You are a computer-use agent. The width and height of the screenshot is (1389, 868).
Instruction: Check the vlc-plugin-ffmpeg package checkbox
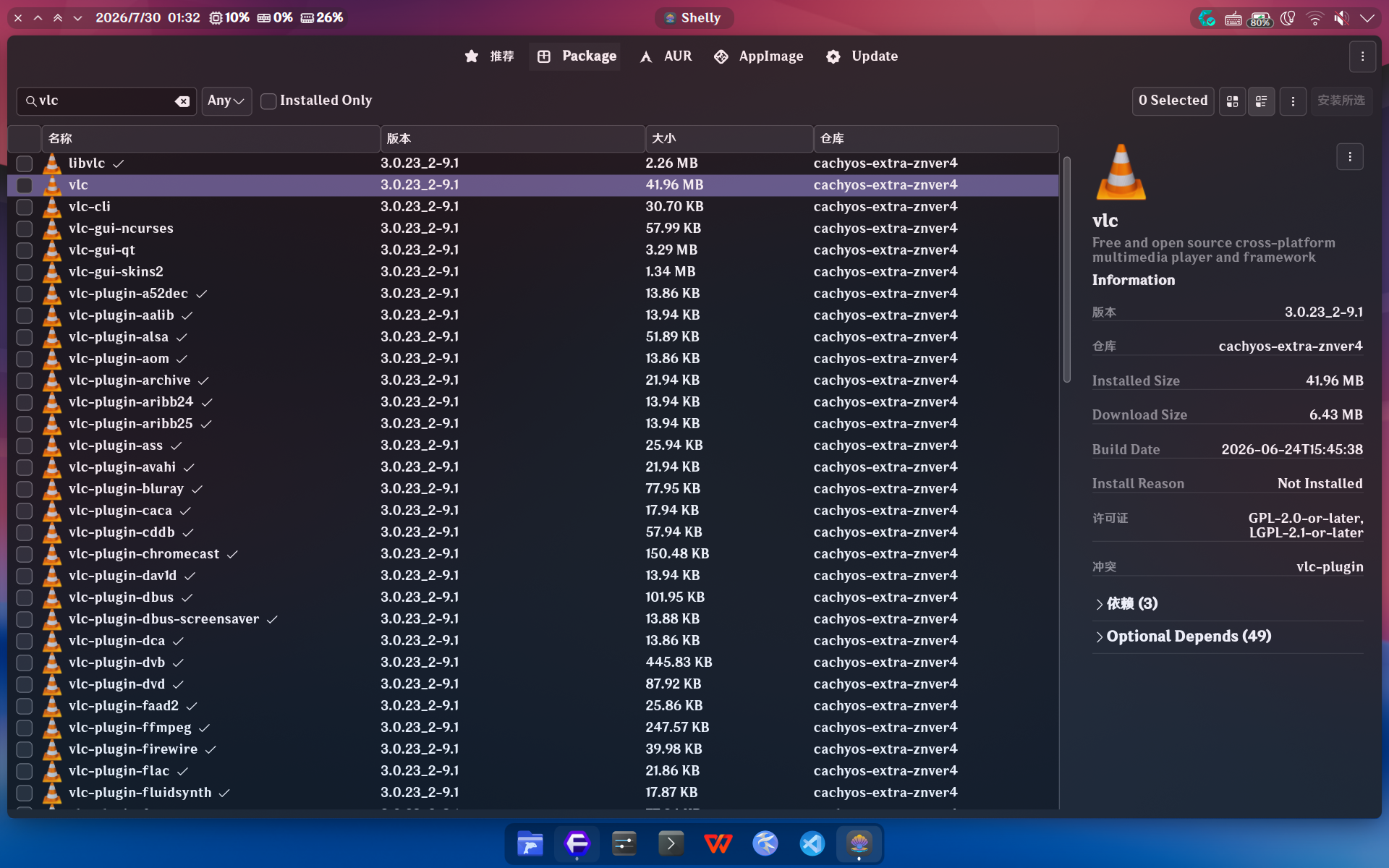[x=25, y=728]
